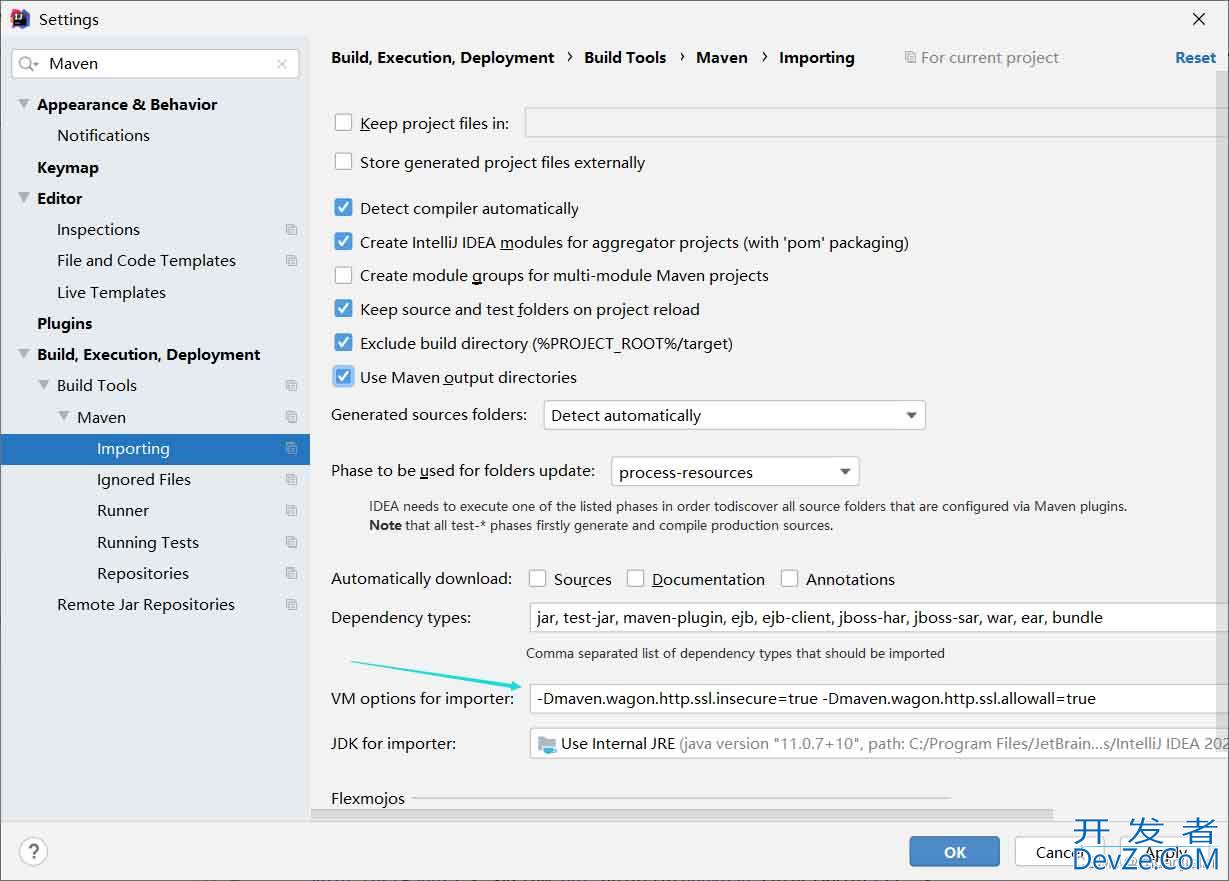Viewport: 1229px width, 881px height.
Task: Collapse the Maven tree node
Action: coord(64,417)
